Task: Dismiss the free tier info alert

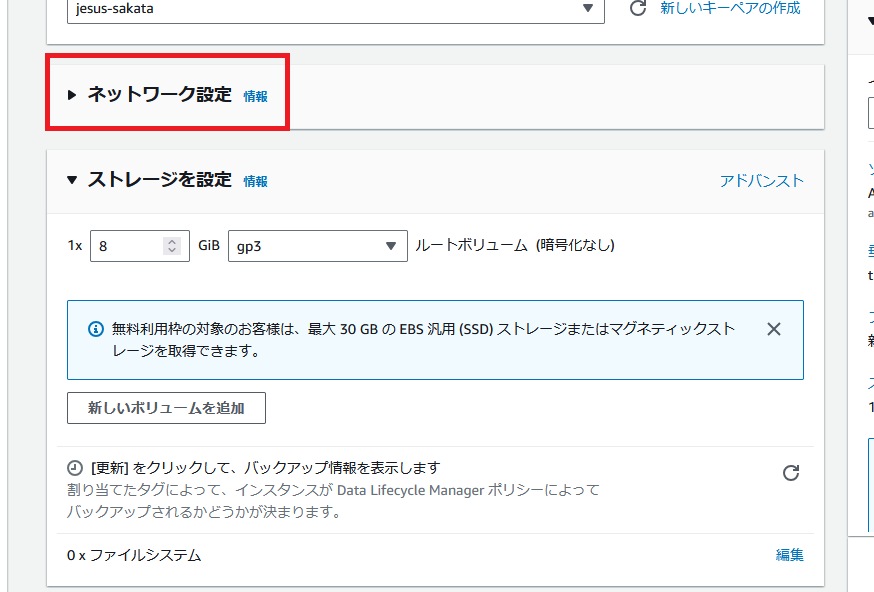Action: point(774,329)
